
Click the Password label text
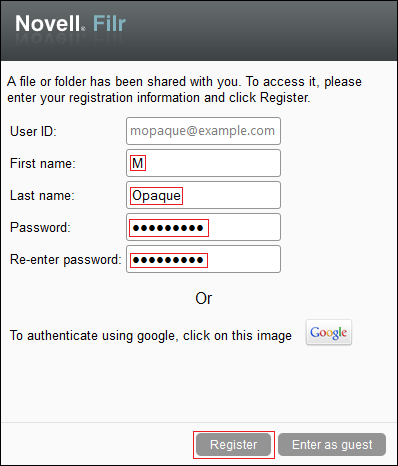[x=40, y=227]
